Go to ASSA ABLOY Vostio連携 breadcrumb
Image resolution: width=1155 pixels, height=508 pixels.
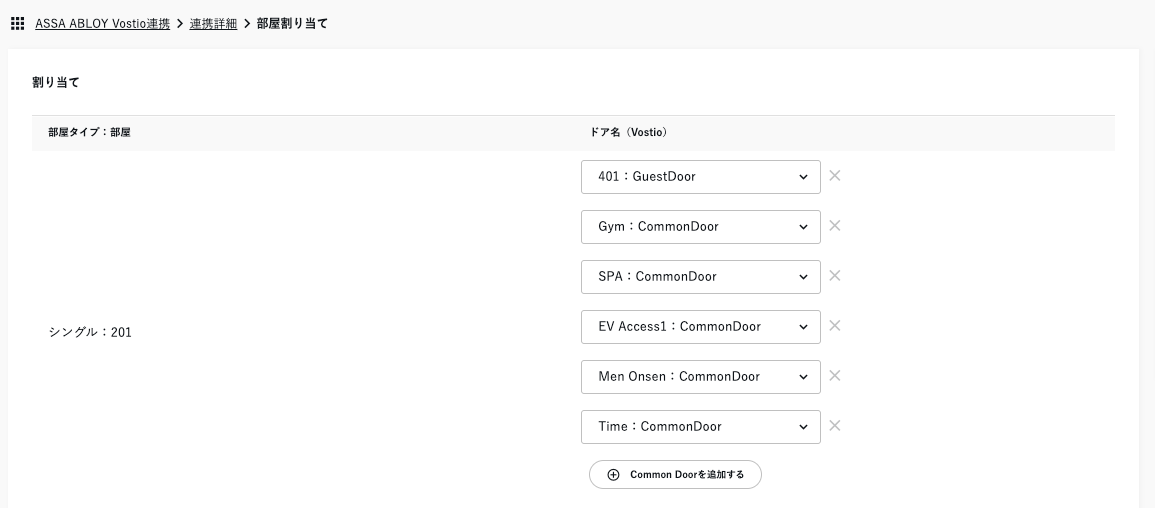(102, 23)
